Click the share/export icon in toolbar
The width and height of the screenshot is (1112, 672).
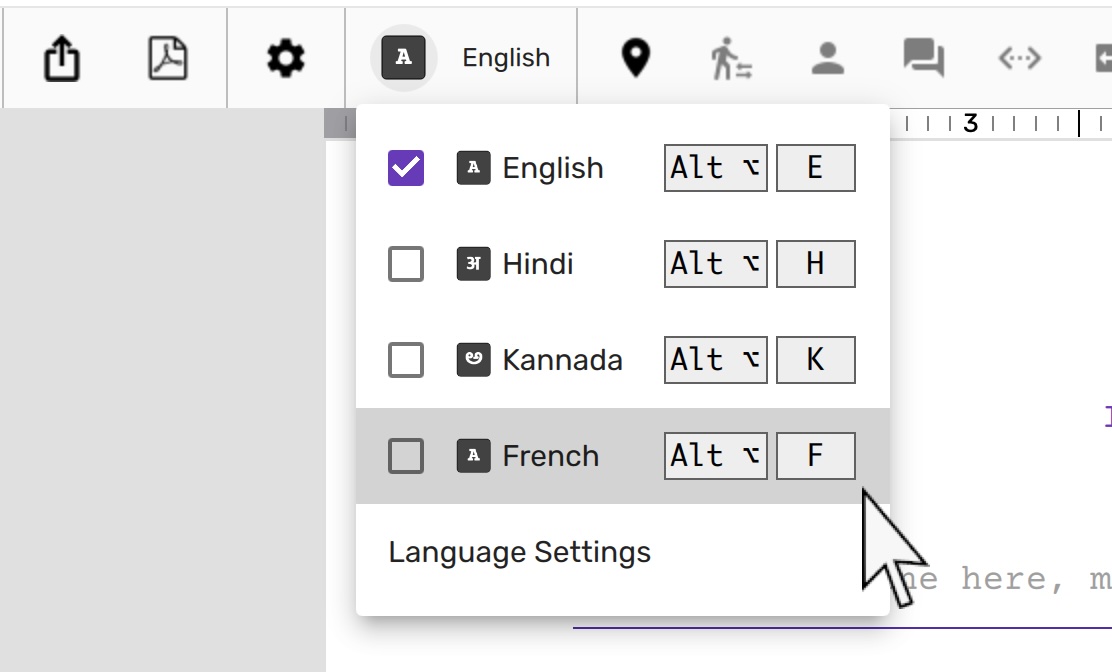pos(62,58)
